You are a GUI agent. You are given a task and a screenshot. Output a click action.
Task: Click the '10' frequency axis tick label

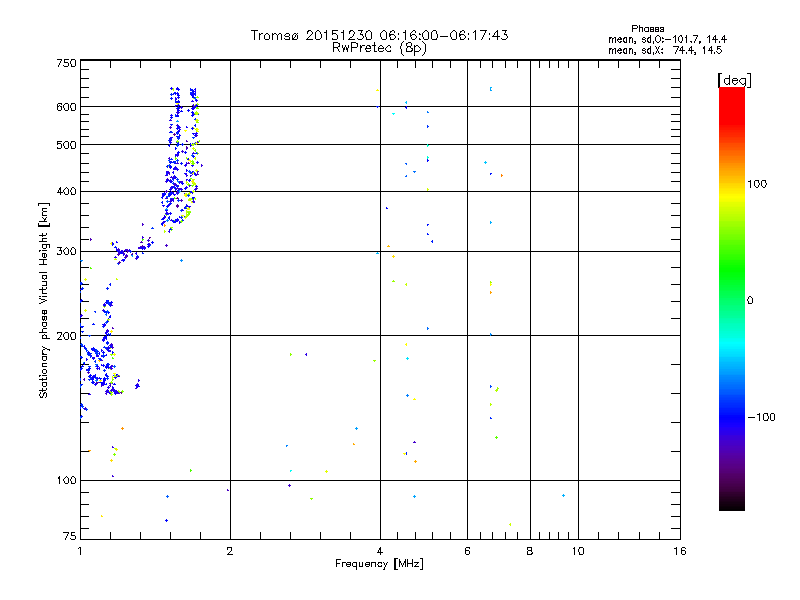point(578,551)
